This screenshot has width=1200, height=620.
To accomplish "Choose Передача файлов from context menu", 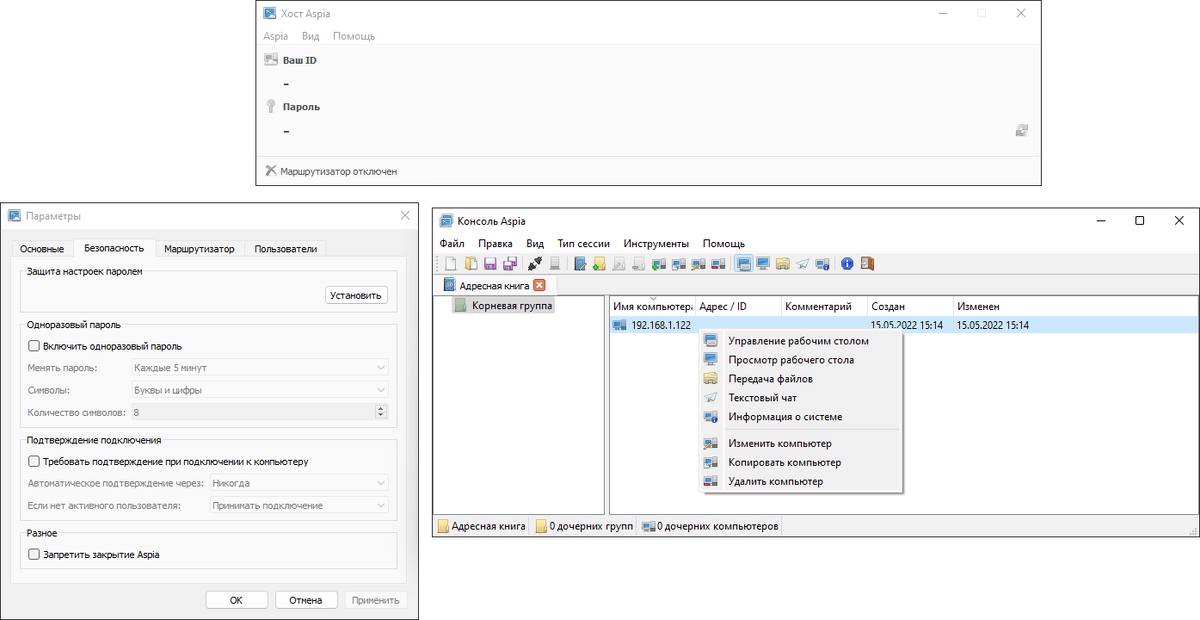I will click(801, 379).
